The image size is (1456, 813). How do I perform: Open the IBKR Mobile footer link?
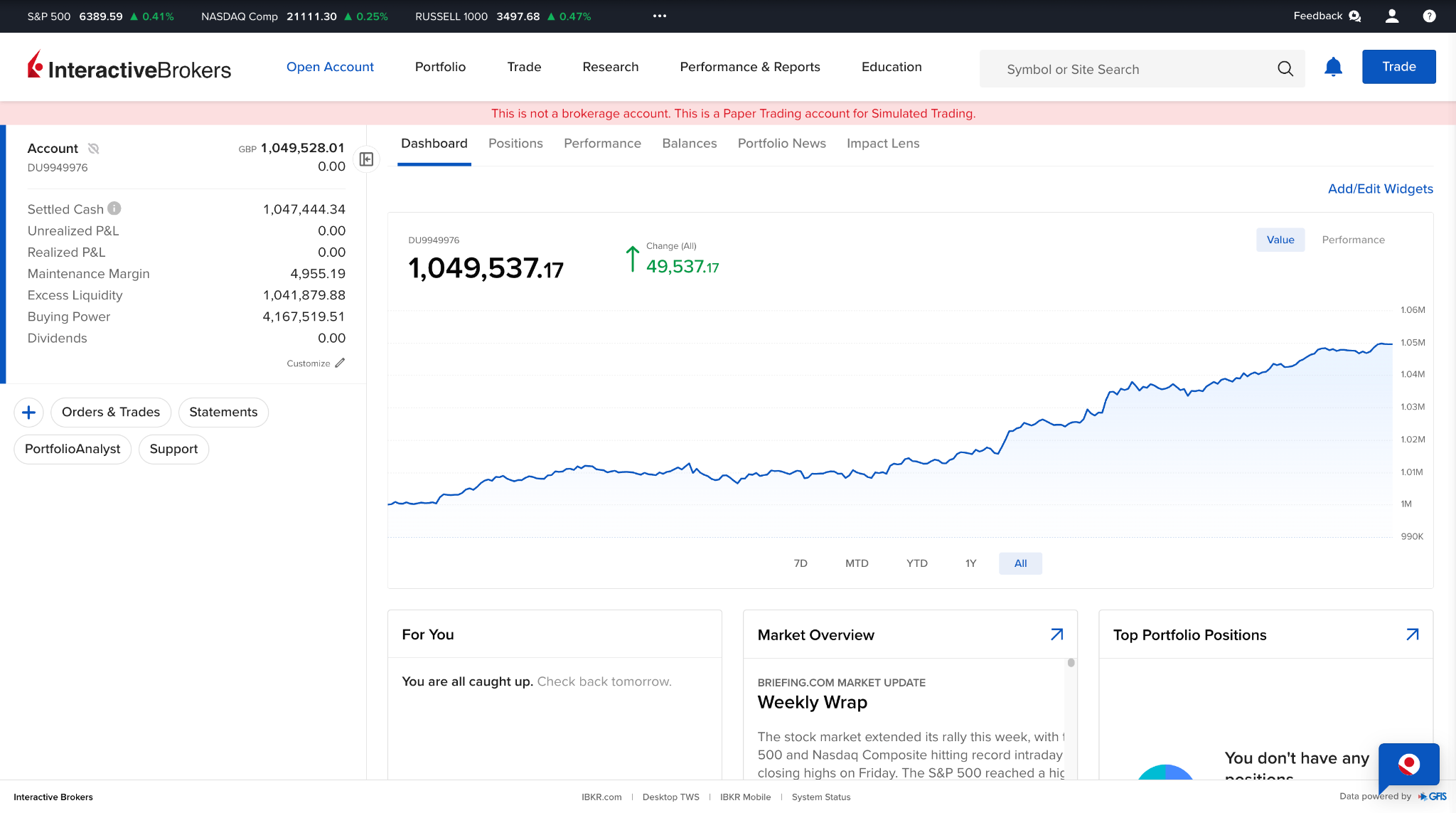point(745,797)
